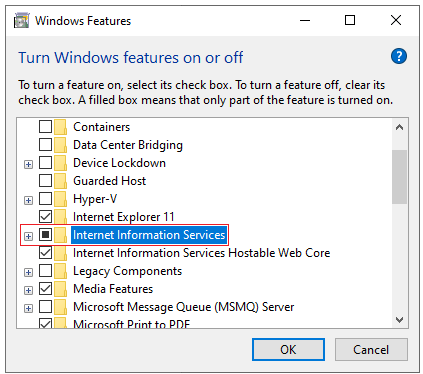Uncheck the Internet Explorer 11 checkbox

click(45, 217)
